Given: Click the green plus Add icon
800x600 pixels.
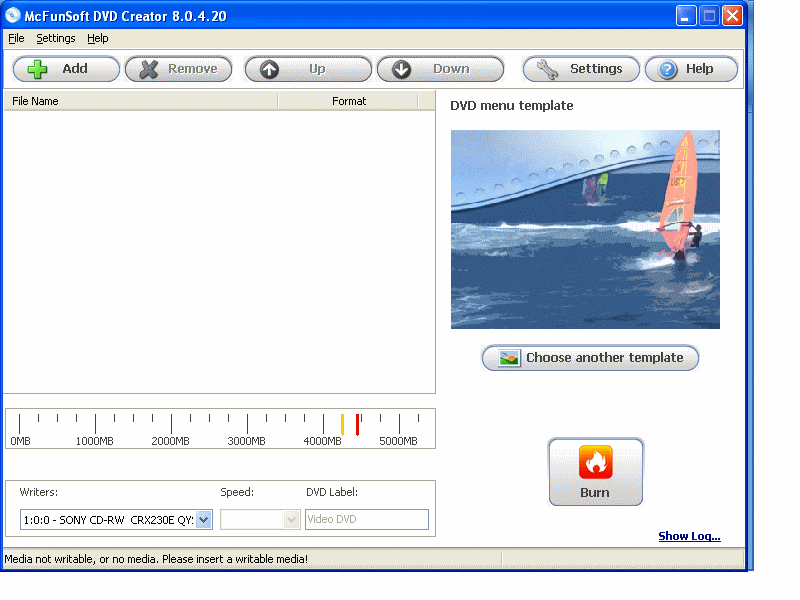Looking at the screenshot, I should click(38, 69).
